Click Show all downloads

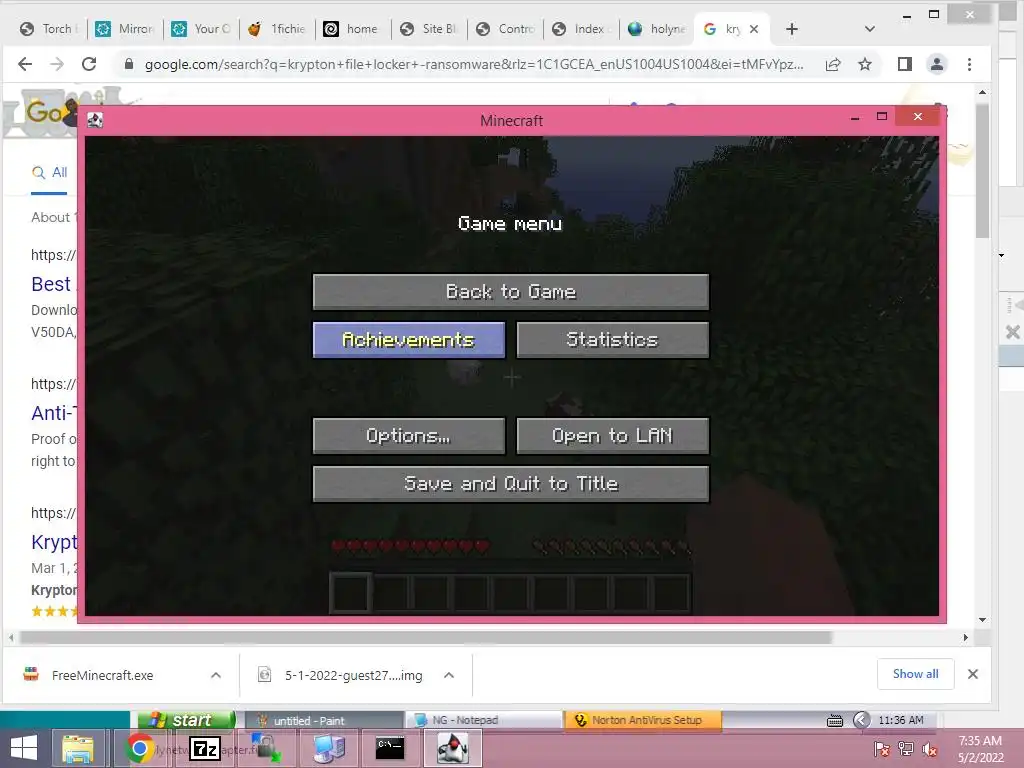click(x=915, y=674)
